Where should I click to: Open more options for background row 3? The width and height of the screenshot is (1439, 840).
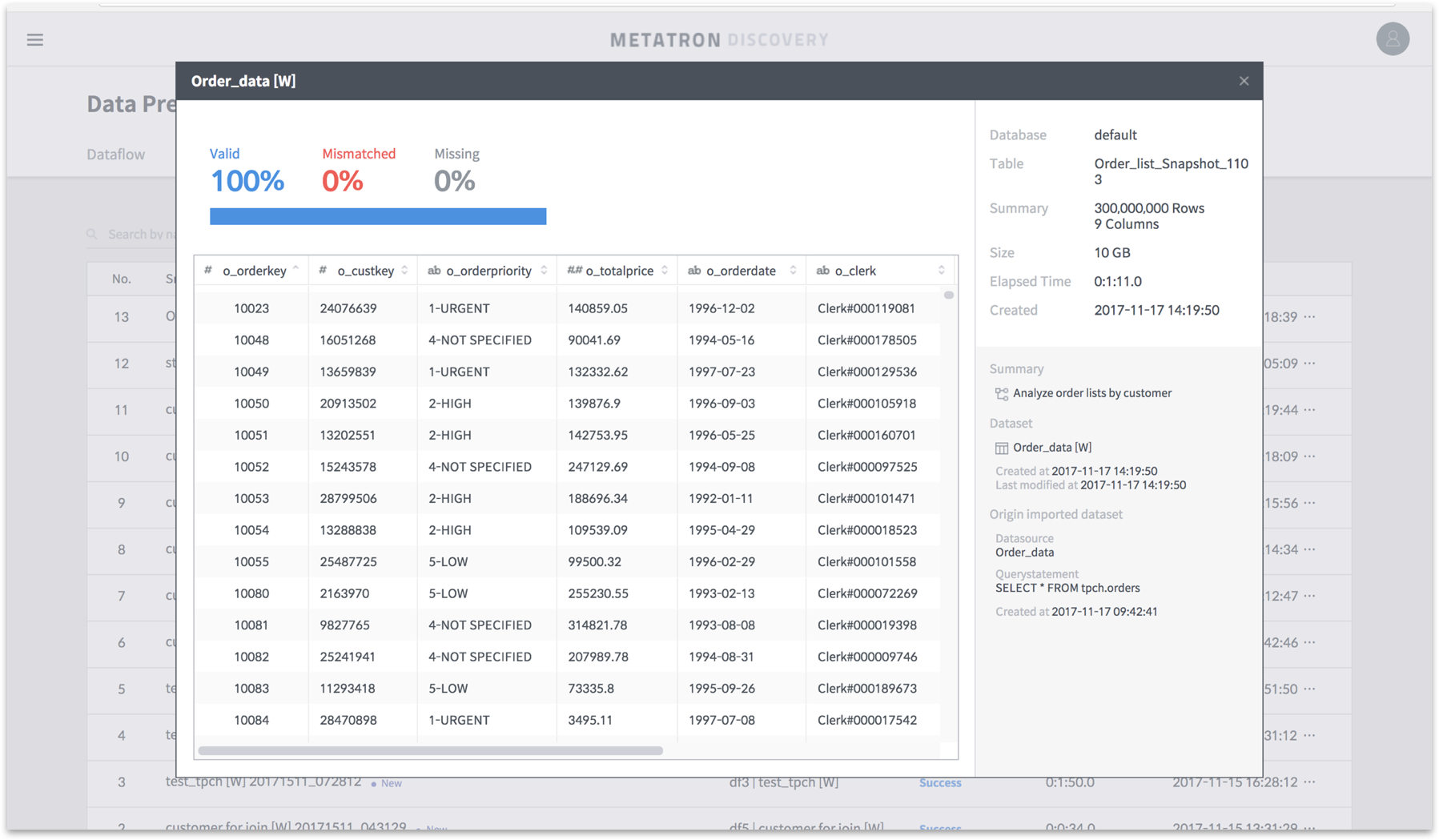point(1310,782)
